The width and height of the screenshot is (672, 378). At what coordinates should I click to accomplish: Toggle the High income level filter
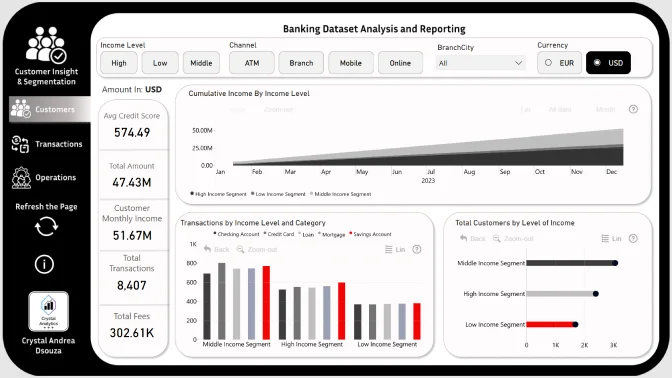119,63
